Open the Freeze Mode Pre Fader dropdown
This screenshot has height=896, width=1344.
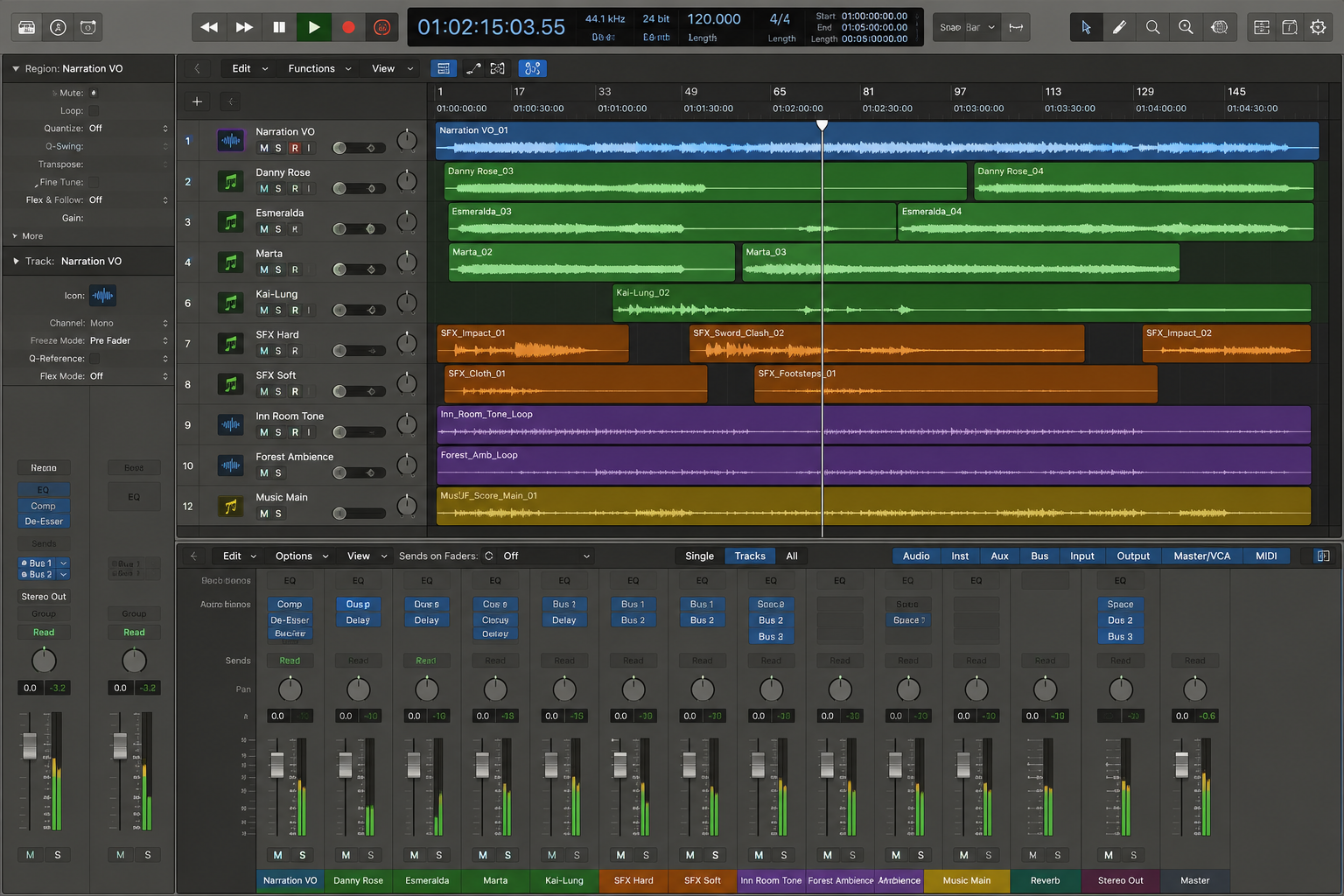click(129, 340)
